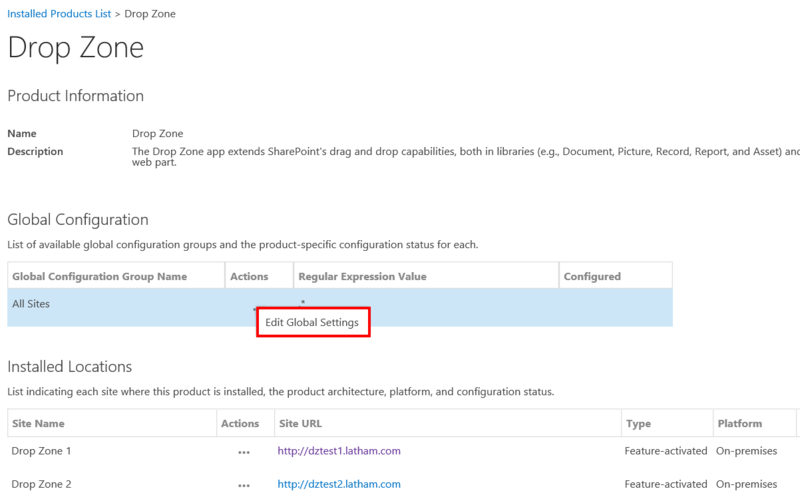800x495 pixels.
Task: Click the Configured column header
Action: 592,276
